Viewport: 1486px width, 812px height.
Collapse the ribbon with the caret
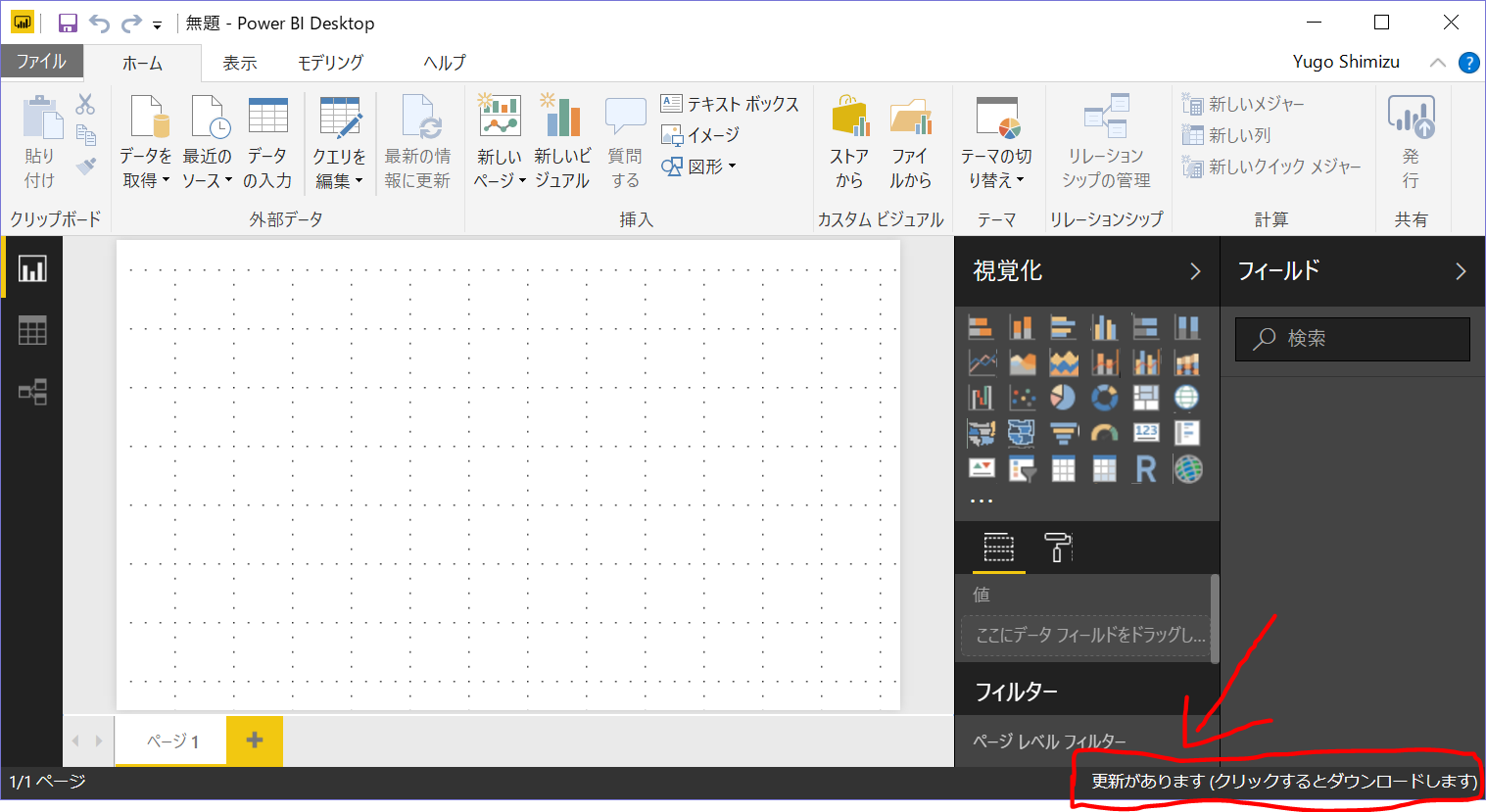click(1438, 63)
